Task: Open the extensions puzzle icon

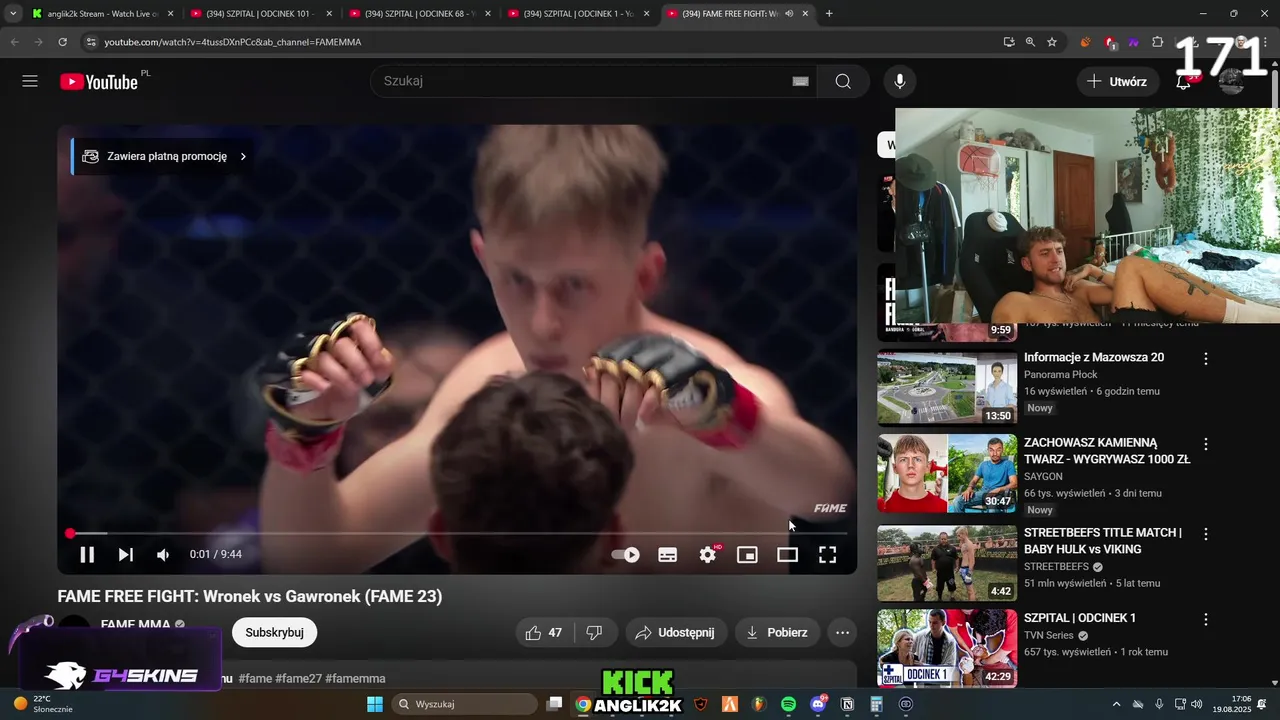Action: [x=1158, y=42]
